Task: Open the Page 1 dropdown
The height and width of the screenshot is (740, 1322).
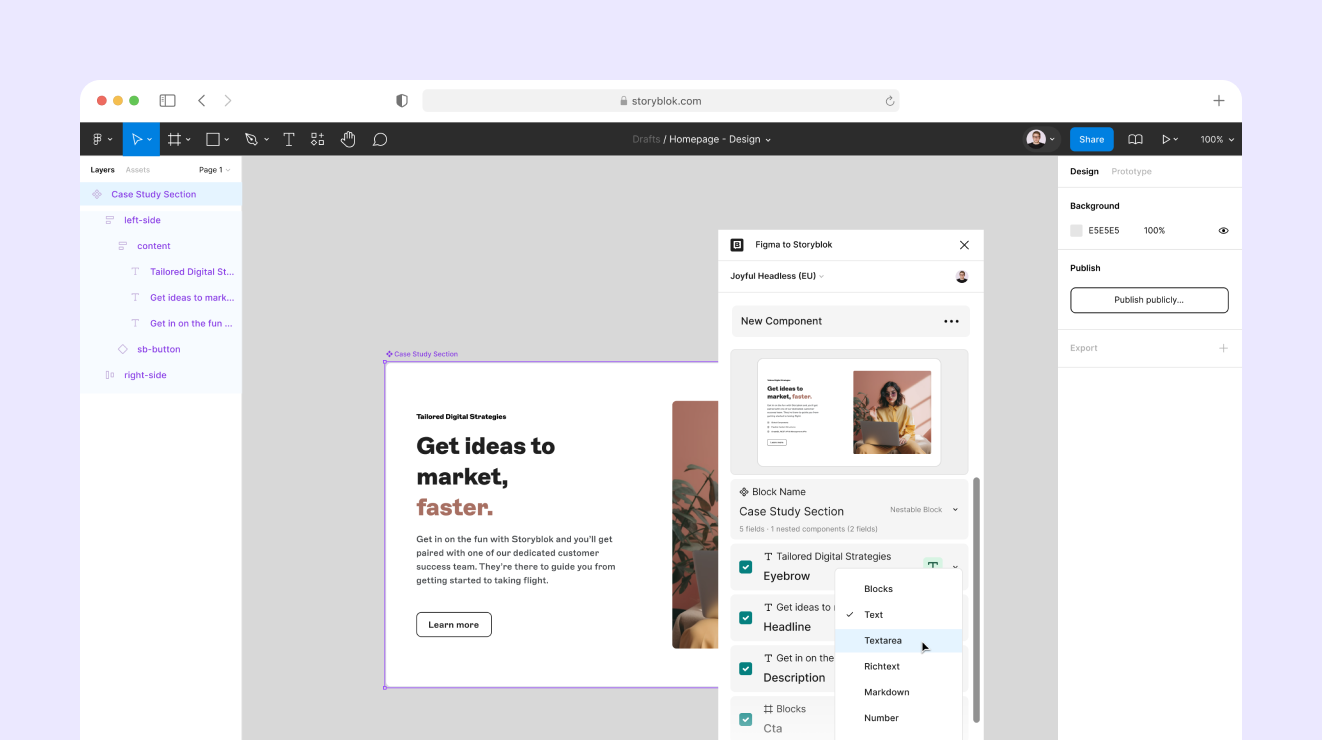Action: pyautogui.click(x=215, y=170)
